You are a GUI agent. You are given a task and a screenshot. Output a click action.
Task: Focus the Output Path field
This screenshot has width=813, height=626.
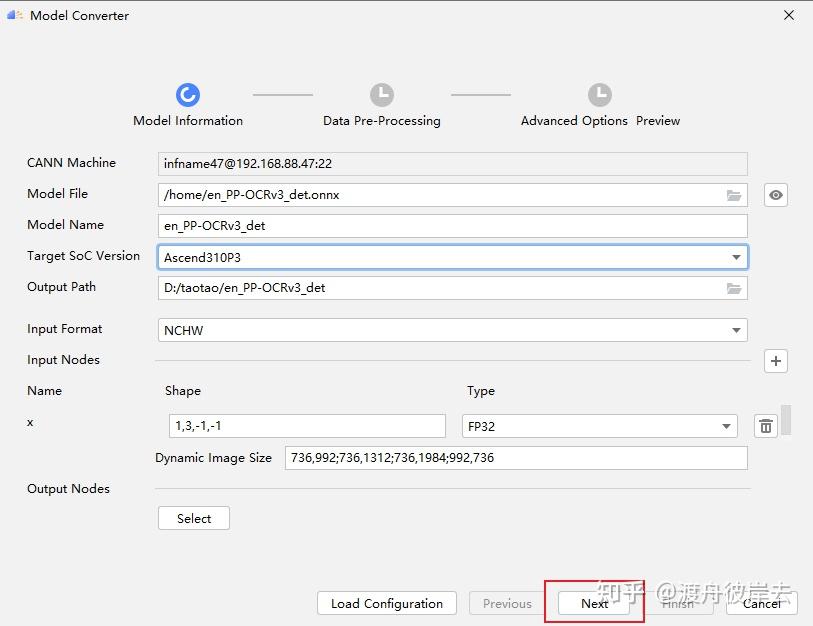[x=453, y=288]
